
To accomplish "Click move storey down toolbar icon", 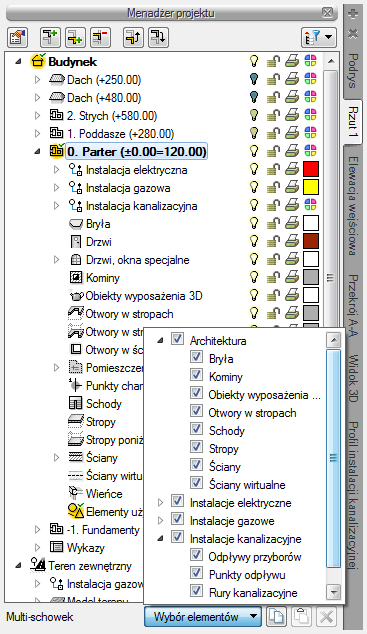I will [x=158, y=38].
